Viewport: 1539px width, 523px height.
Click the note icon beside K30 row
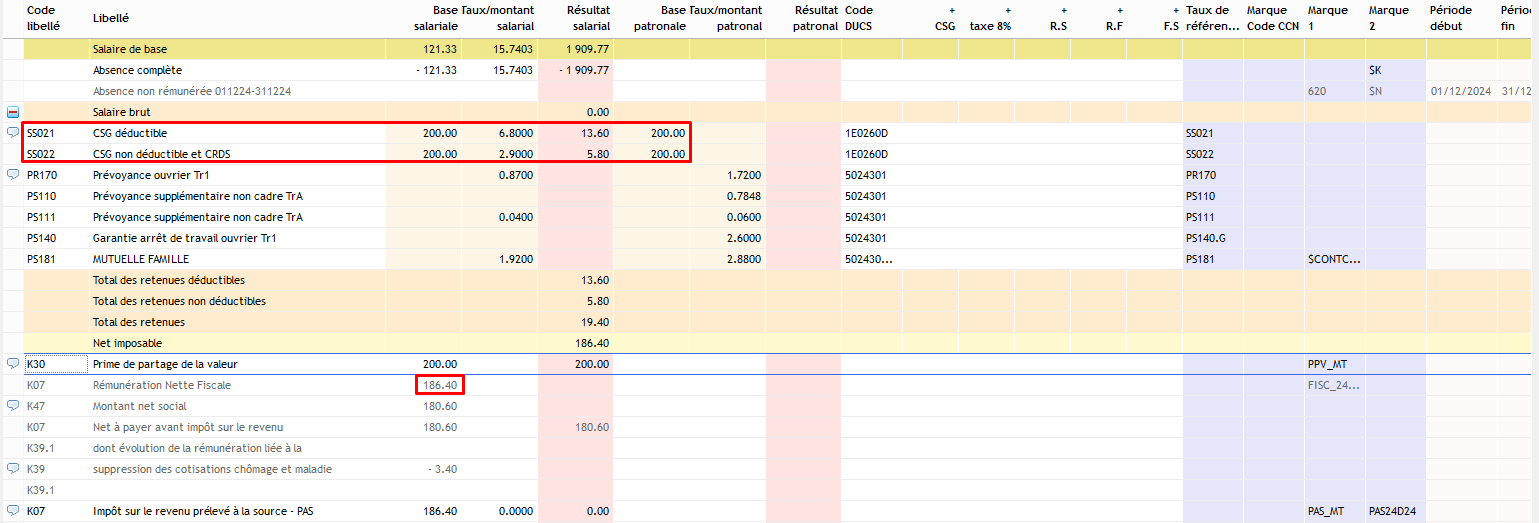[x=13, y=364]
